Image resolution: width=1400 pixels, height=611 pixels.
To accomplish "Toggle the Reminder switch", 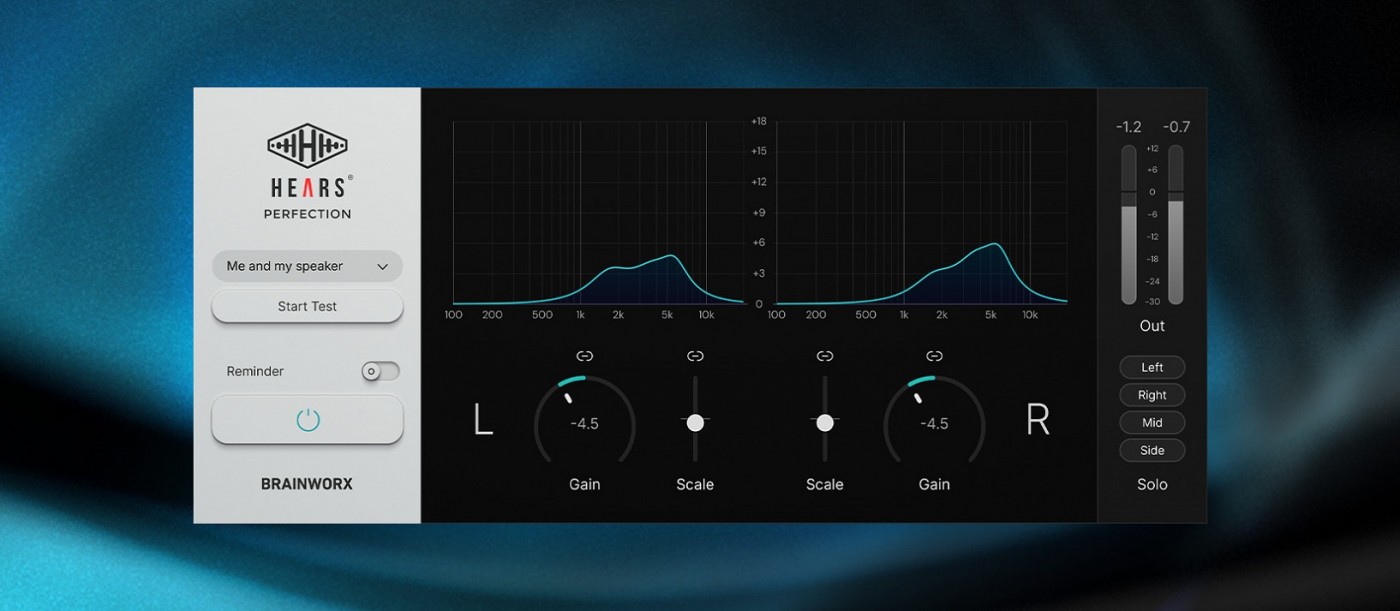I will click(380, 371).
